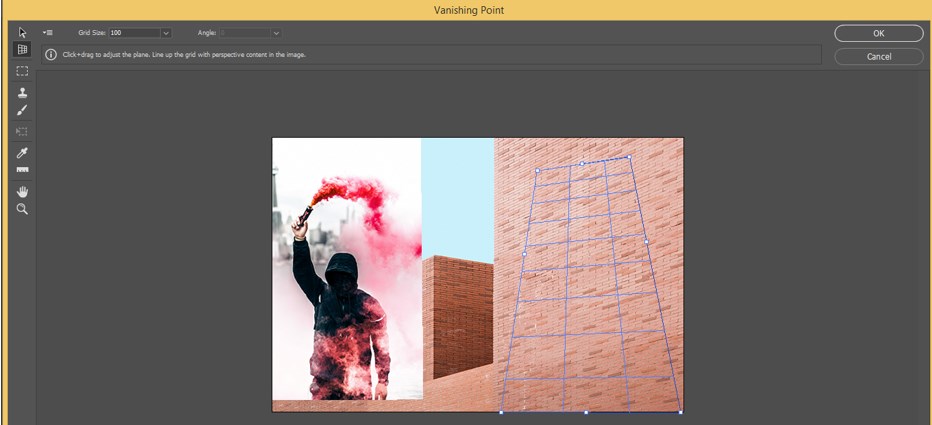The image size is (932, 425).
Task: Click the top edge midpoint handle of the plane
Action: coord(582,163)
